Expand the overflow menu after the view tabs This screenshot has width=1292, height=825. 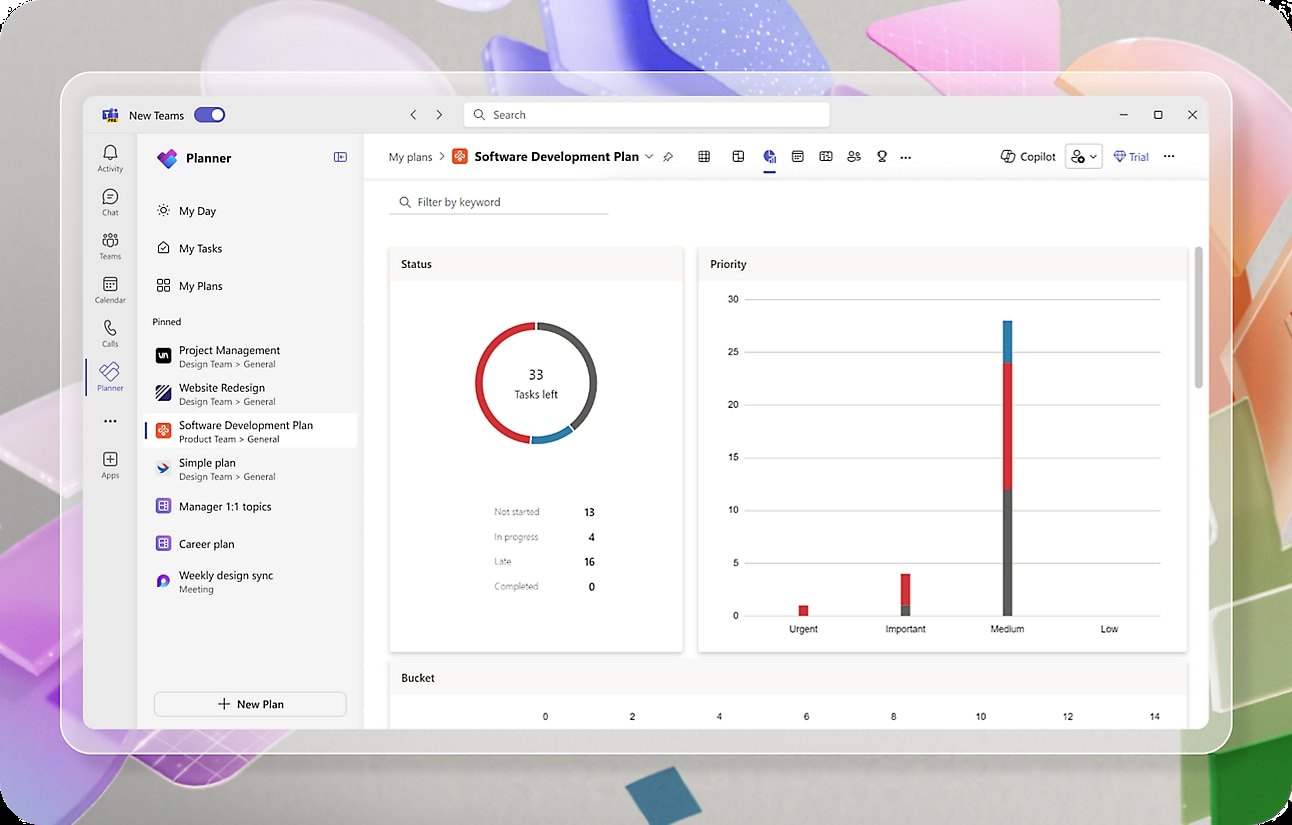906,156
